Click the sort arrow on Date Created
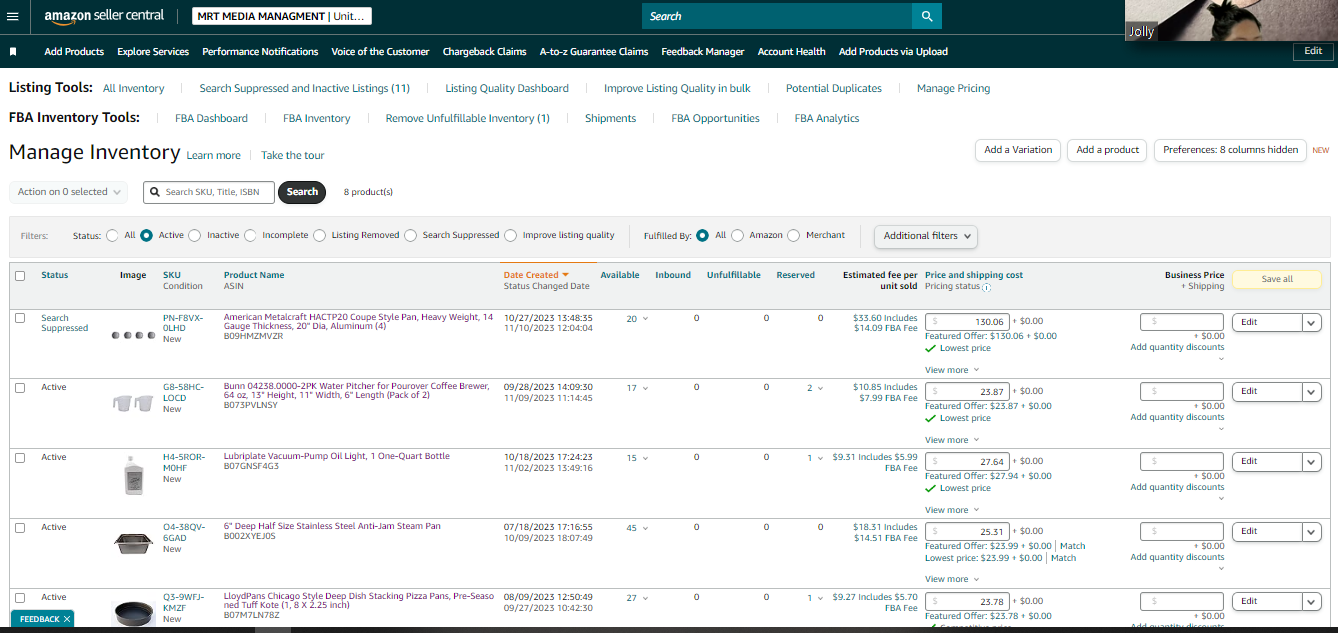Image resolution: width=1338 pixels, height=633 pixels. pyautogui.click(x=565, y=275)
